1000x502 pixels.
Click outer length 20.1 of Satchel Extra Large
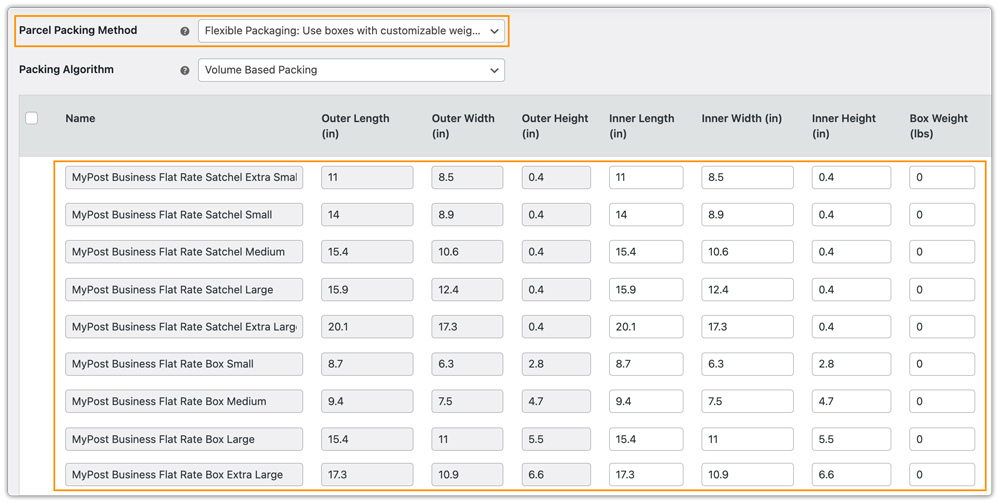pos(367,327)
